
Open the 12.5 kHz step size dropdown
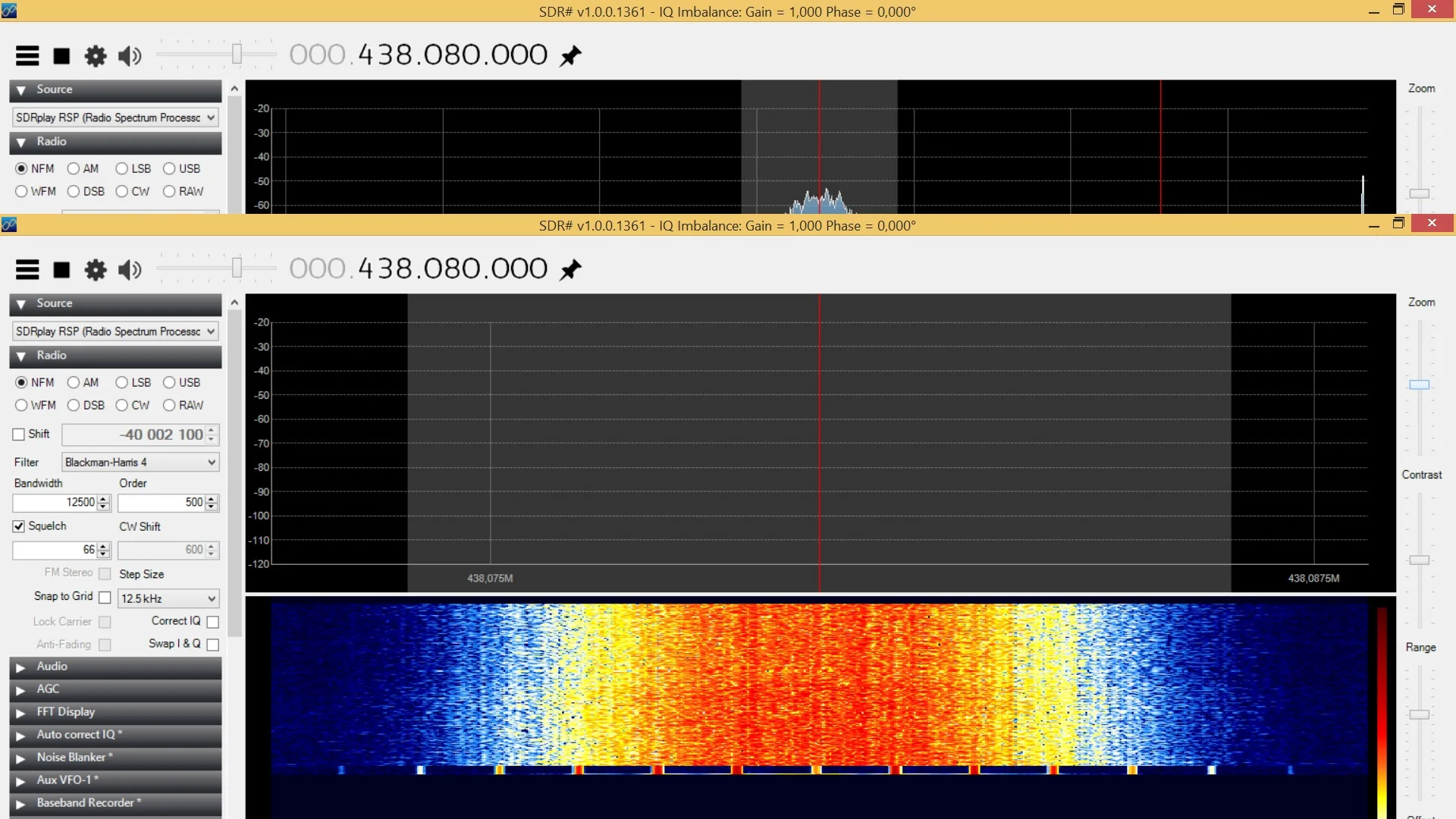pyautogui.click(x=168, y=598)
